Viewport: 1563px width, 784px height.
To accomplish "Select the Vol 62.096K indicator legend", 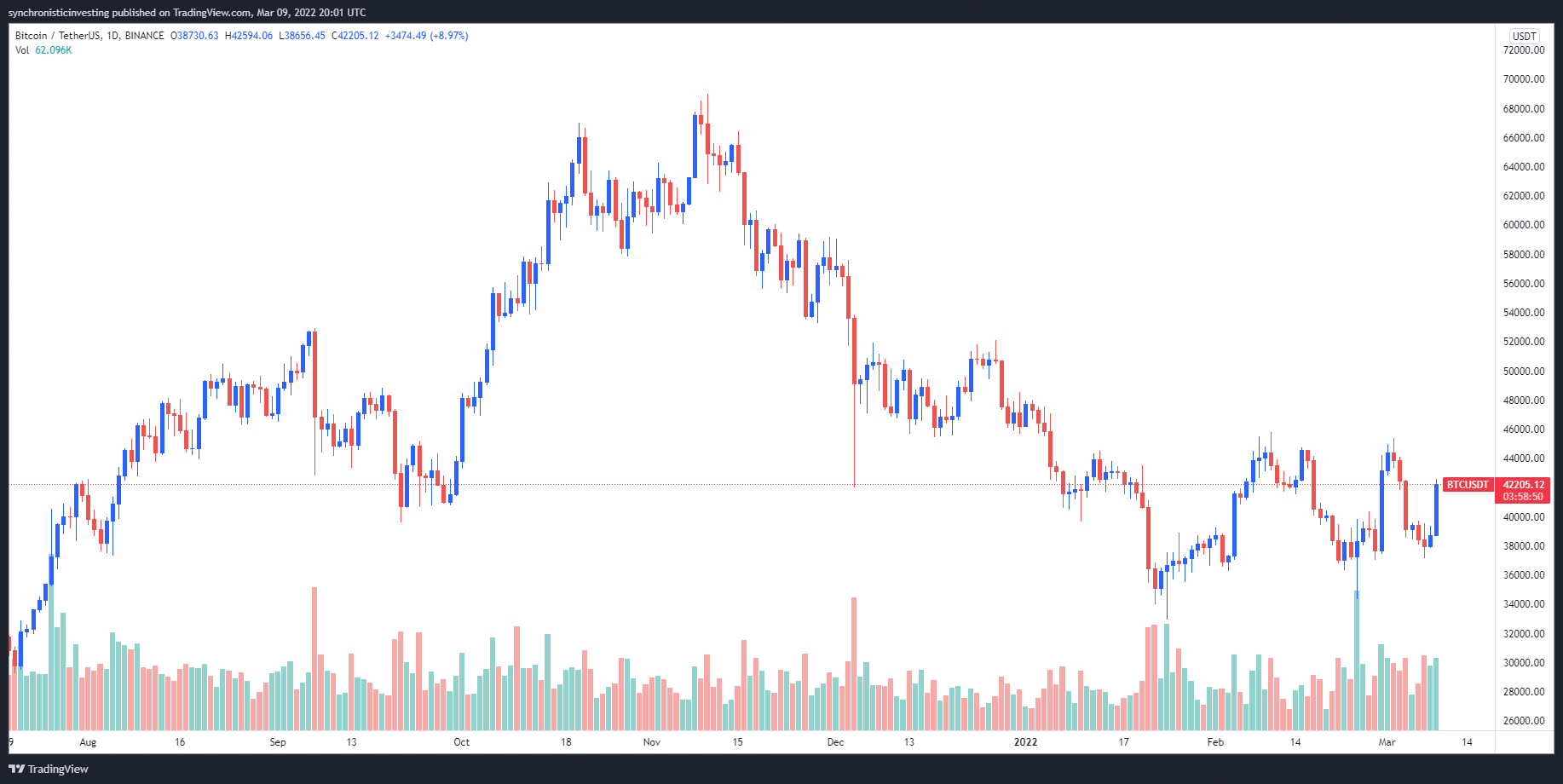I will (43, 50).
